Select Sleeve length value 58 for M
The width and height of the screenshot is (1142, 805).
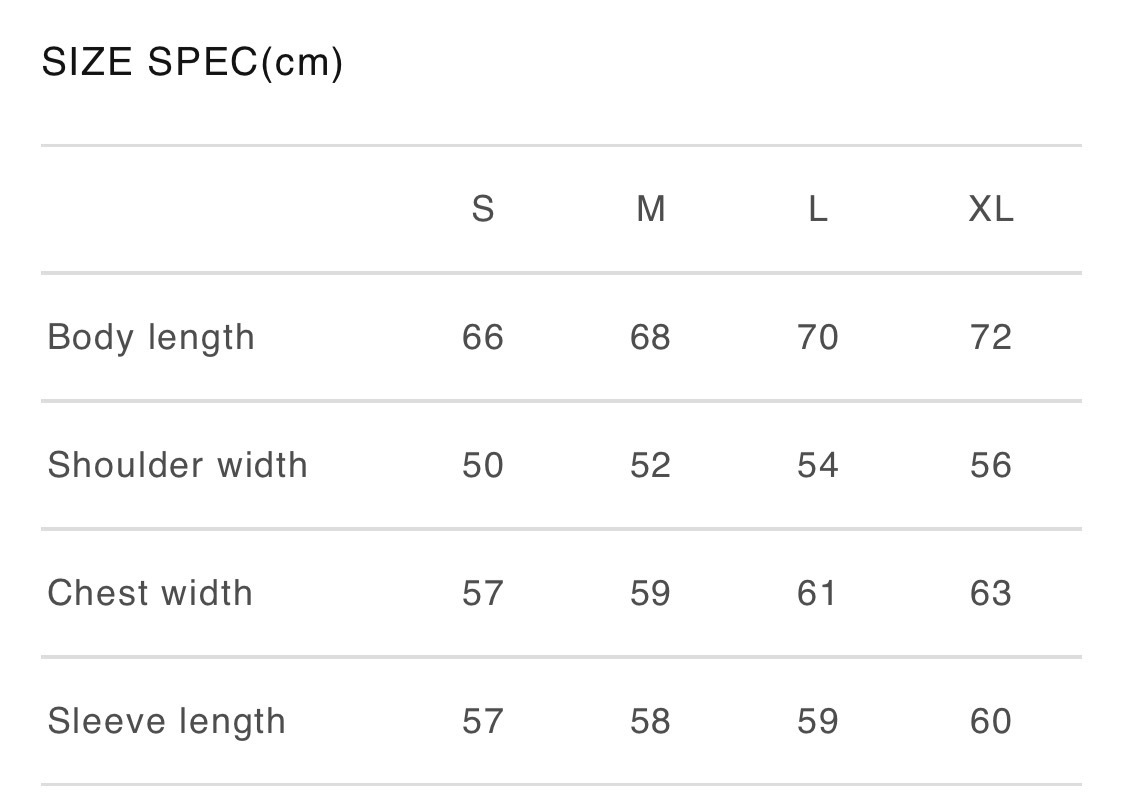[651, 722]
